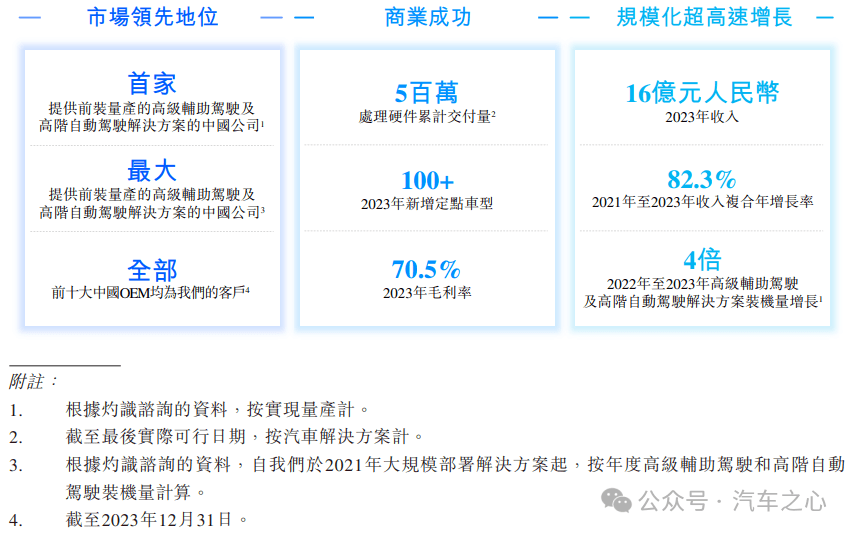Click the caption 2021年至2023年收入複合年增長率

tap(703, 202)
